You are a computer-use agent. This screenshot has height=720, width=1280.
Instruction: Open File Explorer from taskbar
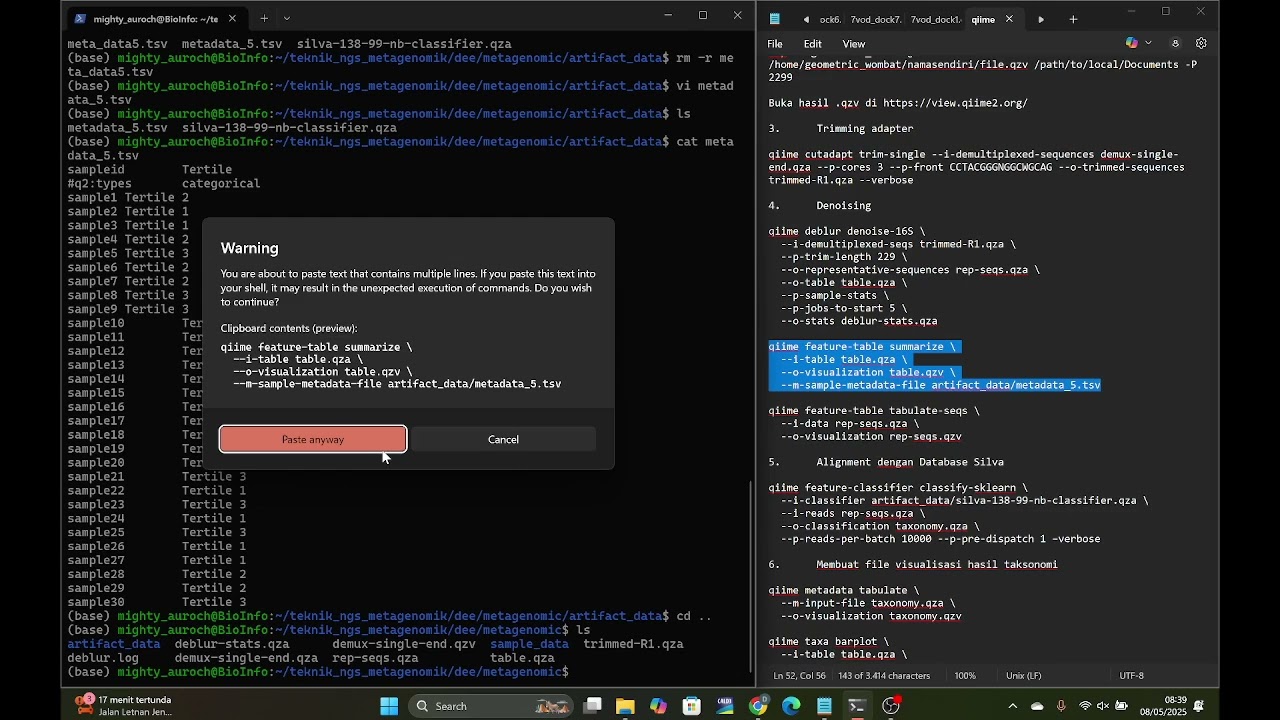pyautogui.click(x=625, y=706)
